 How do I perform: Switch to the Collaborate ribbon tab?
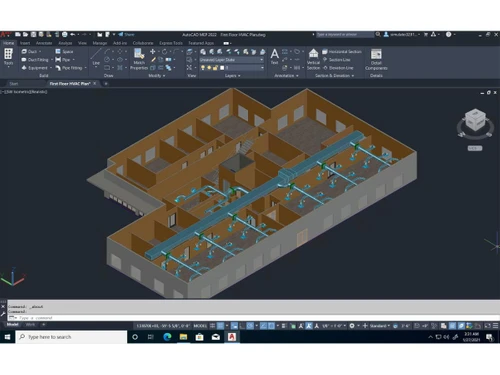143,43
